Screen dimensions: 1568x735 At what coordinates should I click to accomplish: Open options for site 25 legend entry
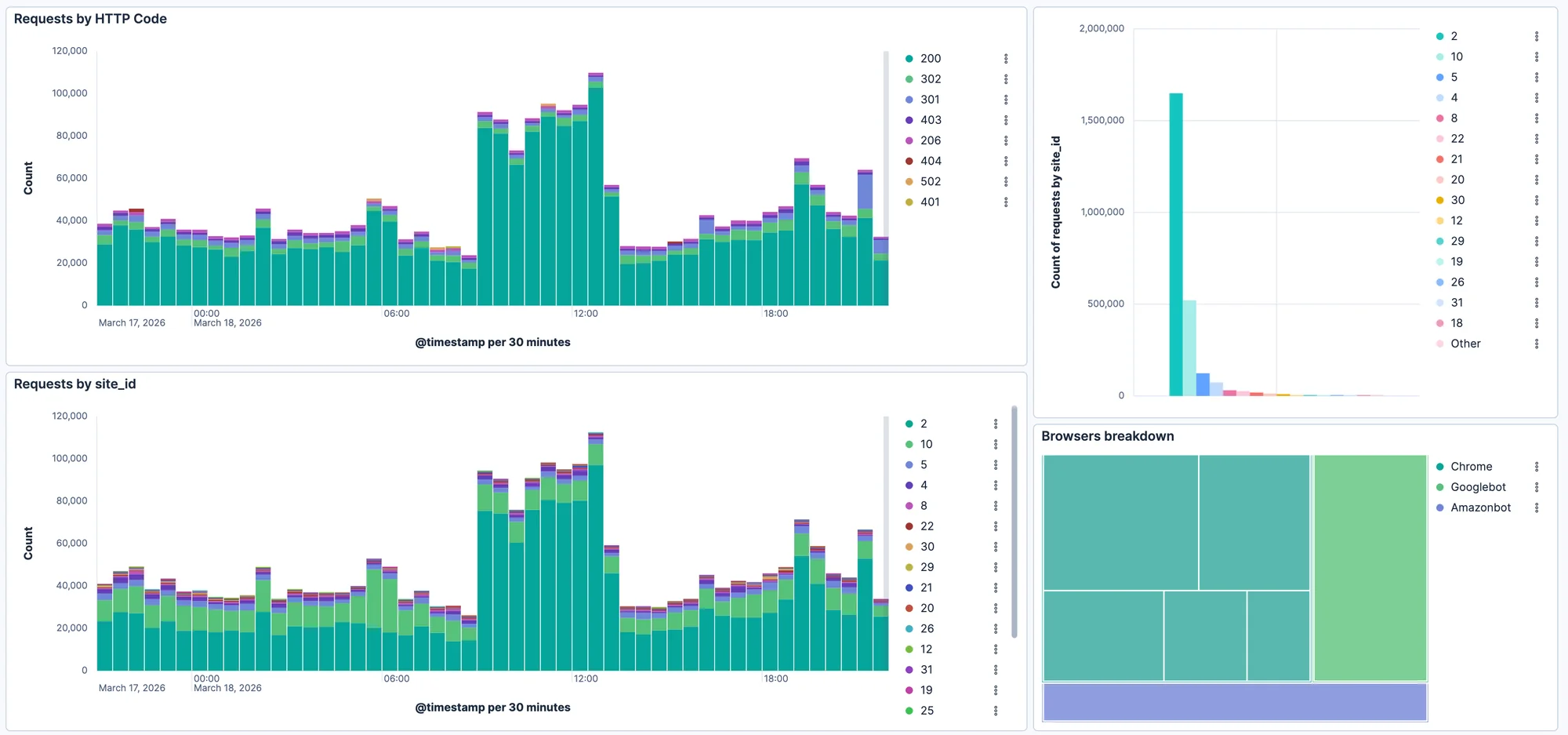coord(996,711)
